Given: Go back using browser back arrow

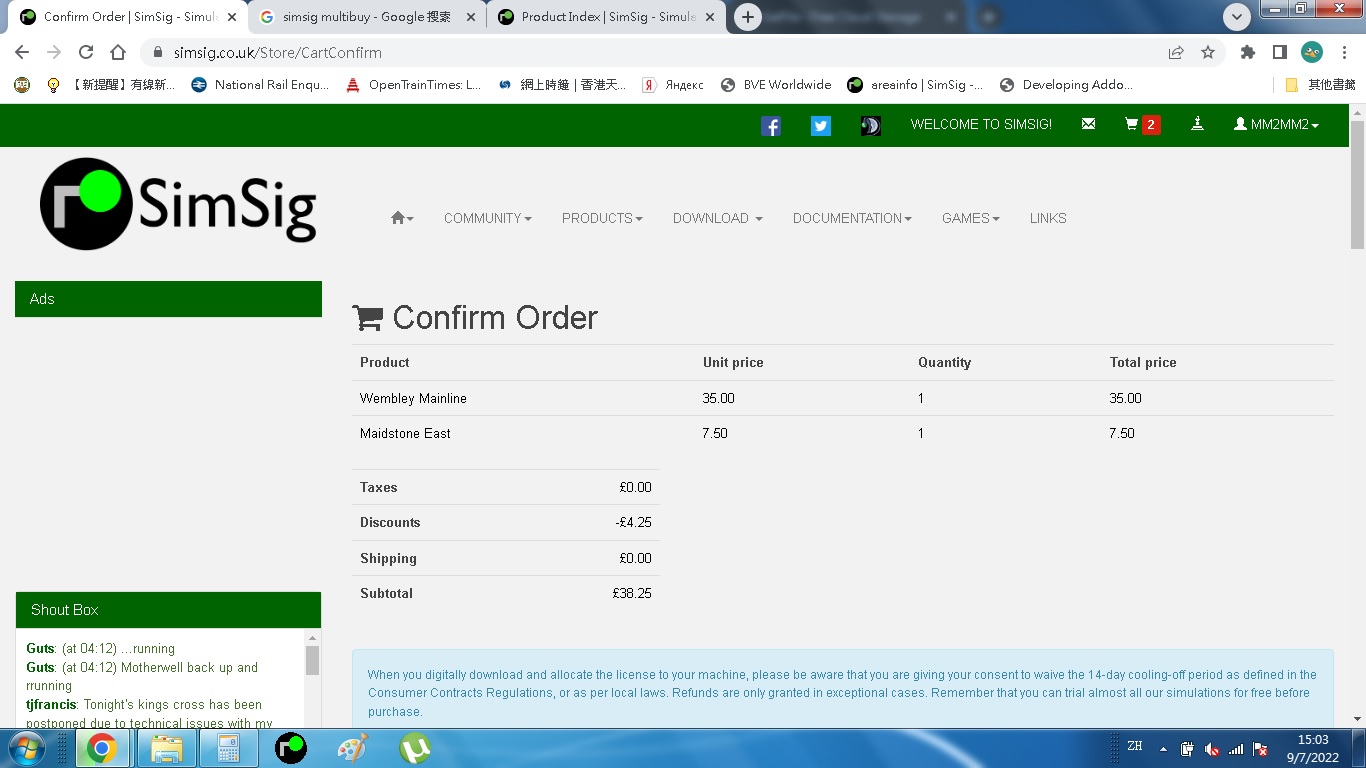Looking at the screenshot, I should tap(22, 52).
